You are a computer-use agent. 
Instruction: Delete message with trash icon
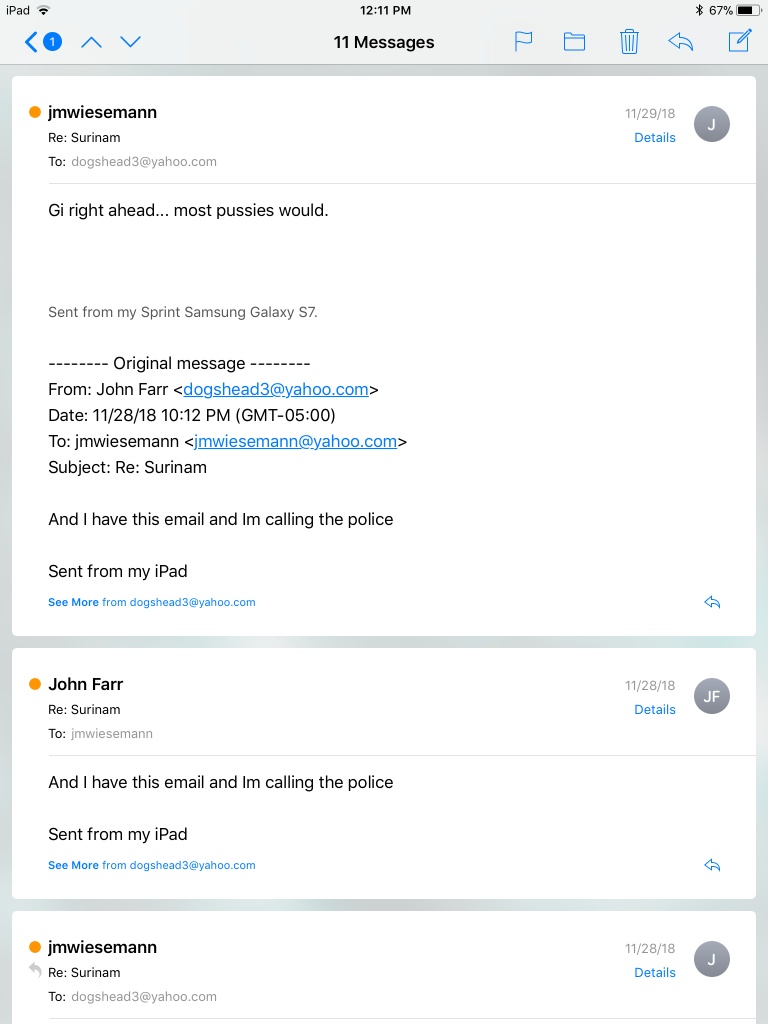coord(629,42)
